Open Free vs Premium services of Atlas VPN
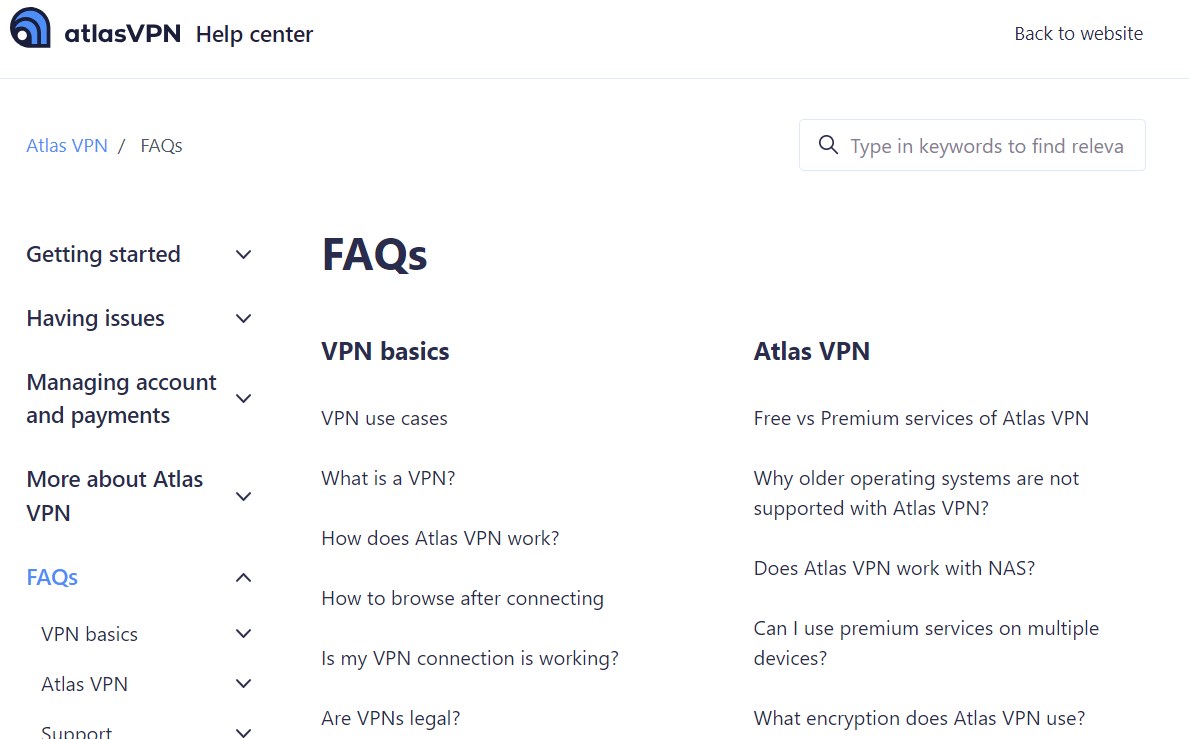1189x739 pixels. pos(920,418)
